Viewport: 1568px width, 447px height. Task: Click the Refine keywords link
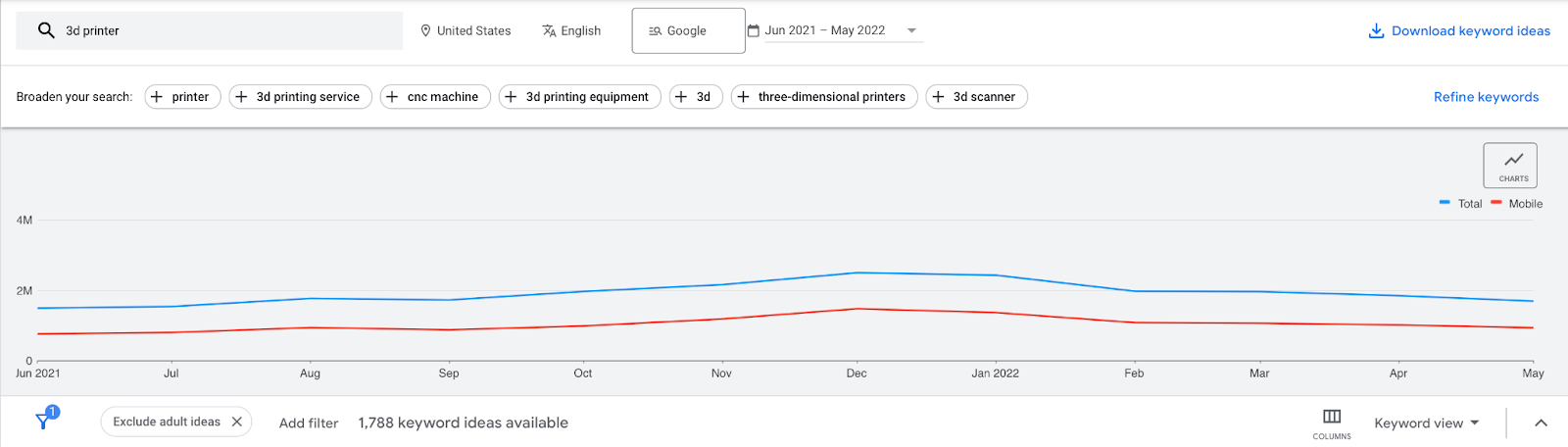click(x=1486, y=97)
